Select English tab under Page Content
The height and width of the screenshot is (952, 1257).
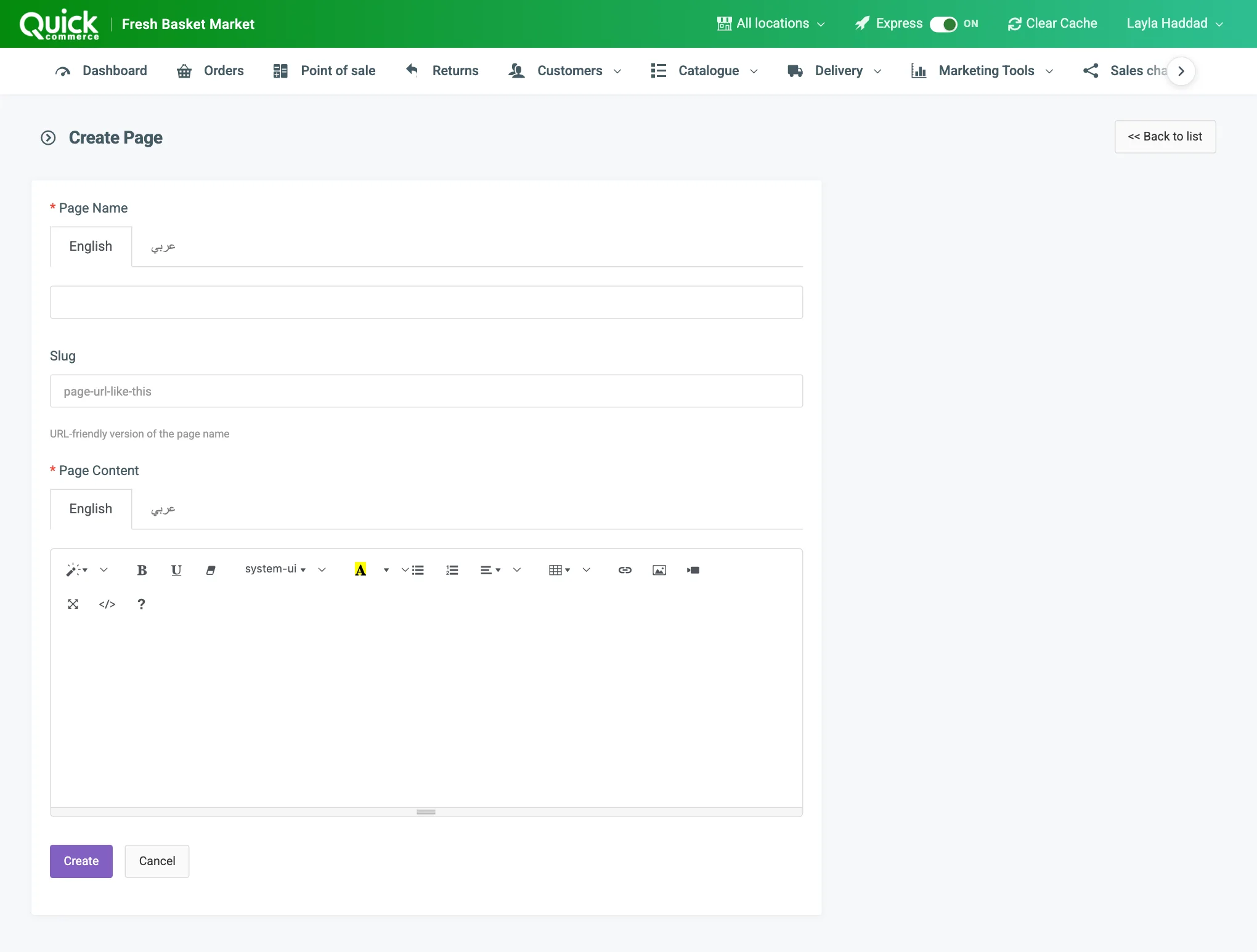point(91,509)
